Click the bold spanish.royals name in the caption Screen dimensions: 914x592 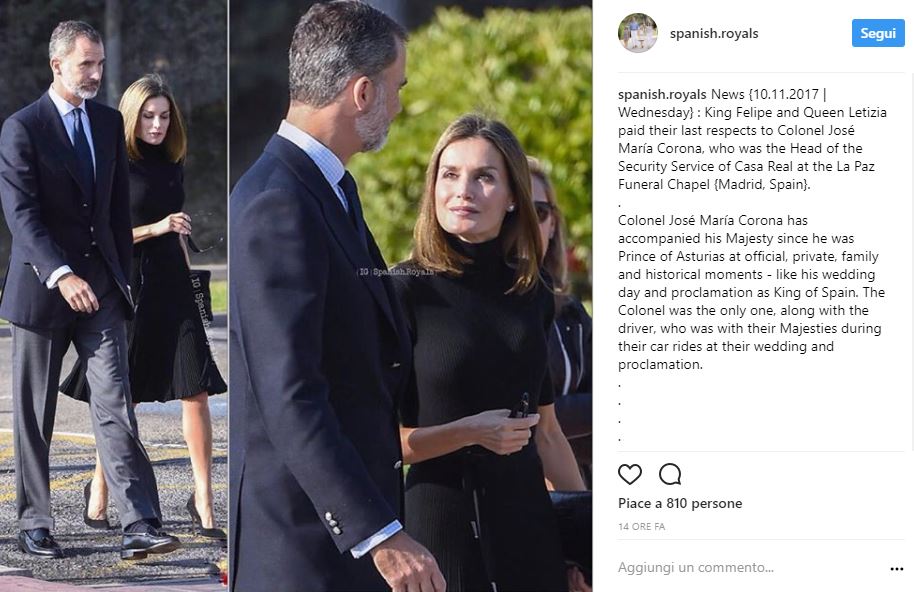[662, 94]
